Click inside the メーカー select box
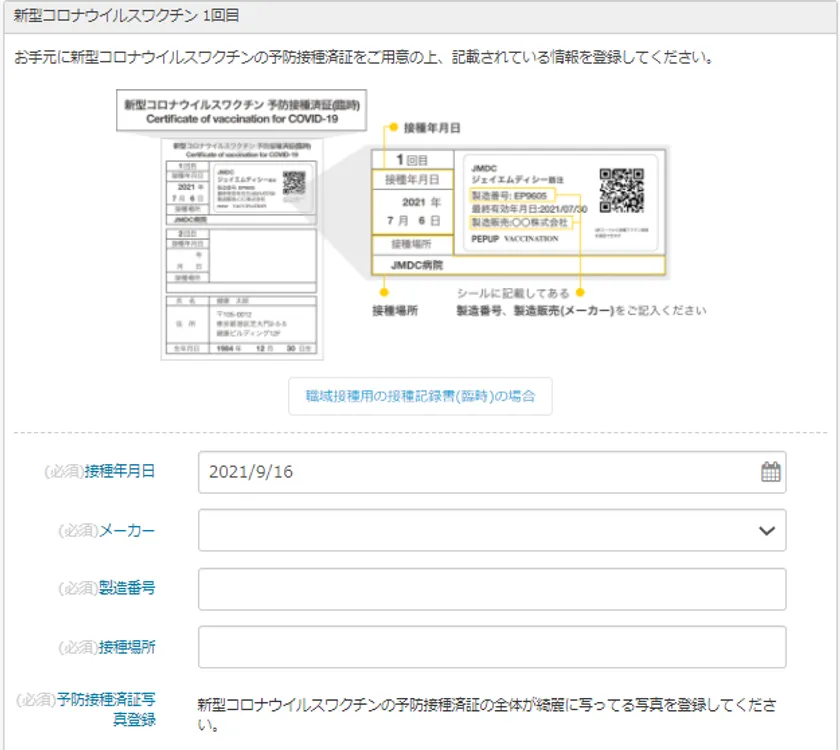 (x=480, y=530)
